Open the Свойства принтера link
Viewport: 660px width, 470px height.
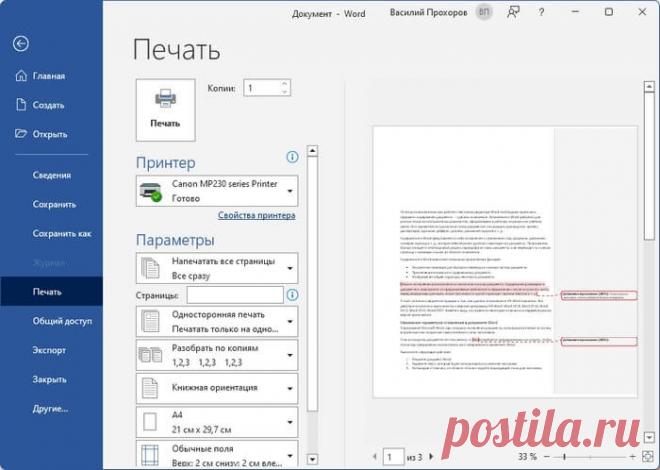pyautogui.click(x=256, y=215)
